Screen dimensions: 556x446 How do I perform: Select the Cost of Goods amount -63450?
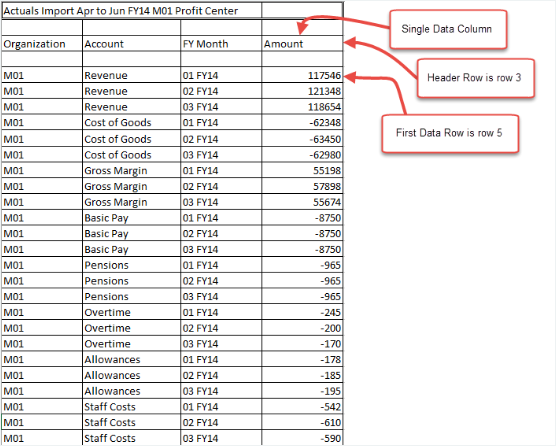pos(302,139)
